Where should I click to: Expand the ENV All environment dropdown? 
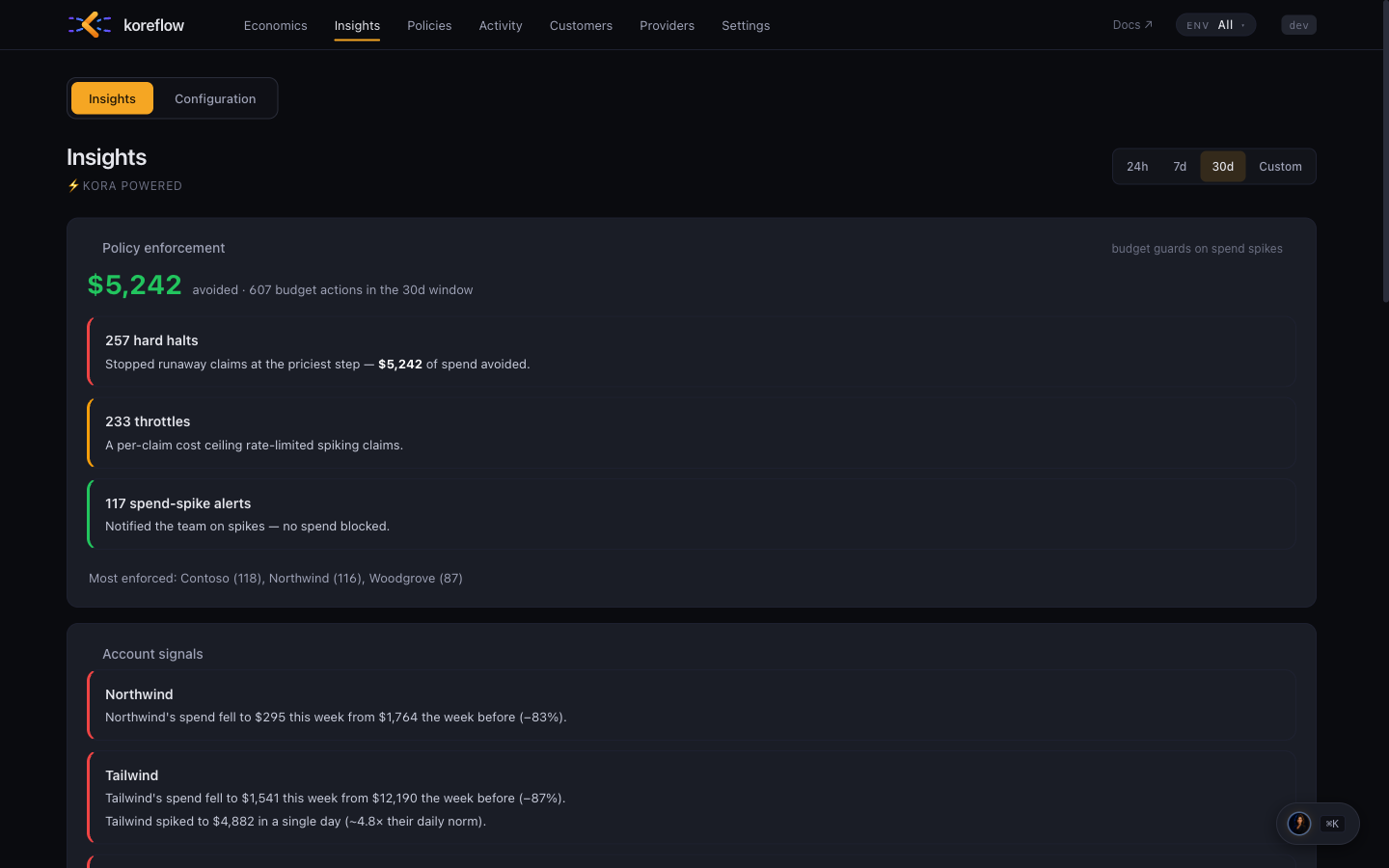1215,25
